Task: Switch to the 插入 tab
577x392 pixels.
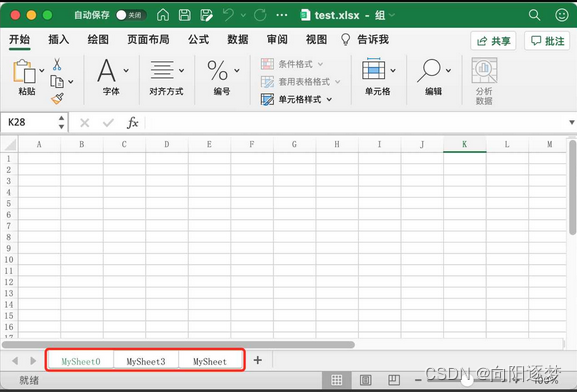Action: pyautogui.click(x=59, y=39)
